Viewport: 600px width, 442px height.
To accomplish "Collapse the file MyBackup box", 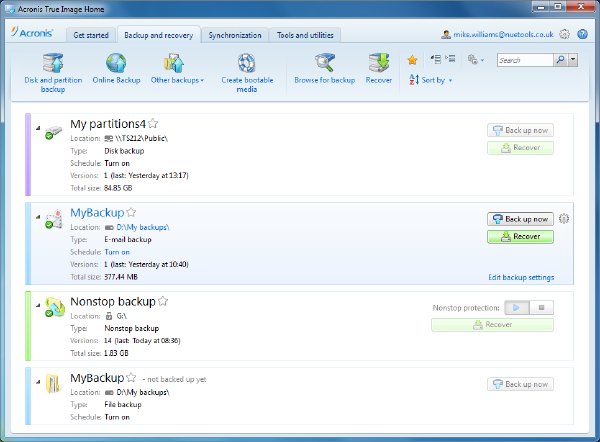I will 38,382.
